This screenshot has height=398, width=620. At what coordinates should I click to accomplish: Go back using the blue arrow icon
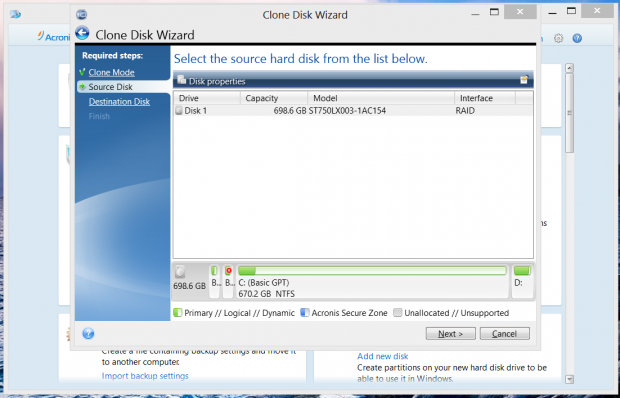[82, 33]
